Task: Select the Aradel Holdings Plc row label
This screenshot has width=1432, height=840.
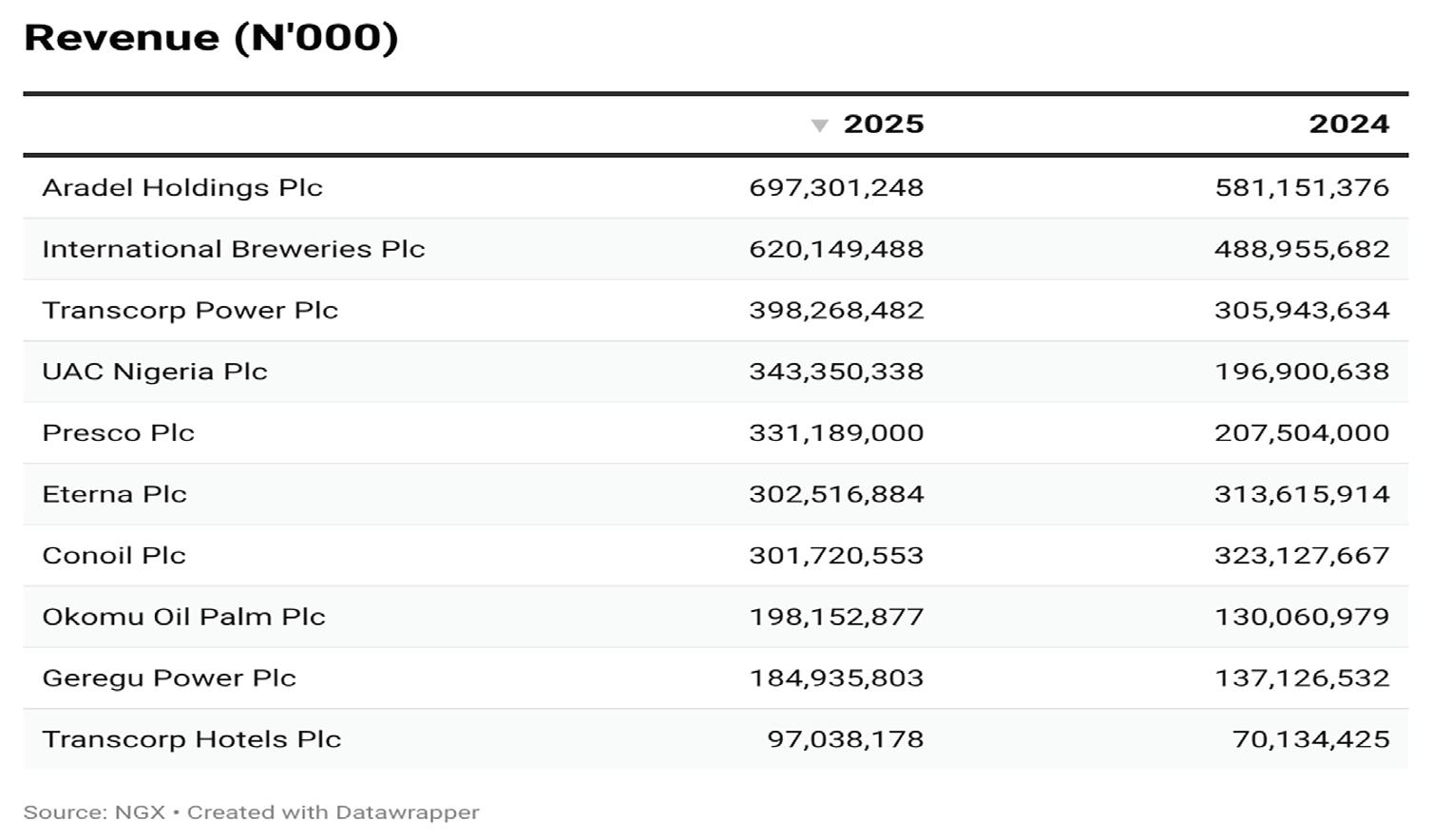Action: click(182, 188)
